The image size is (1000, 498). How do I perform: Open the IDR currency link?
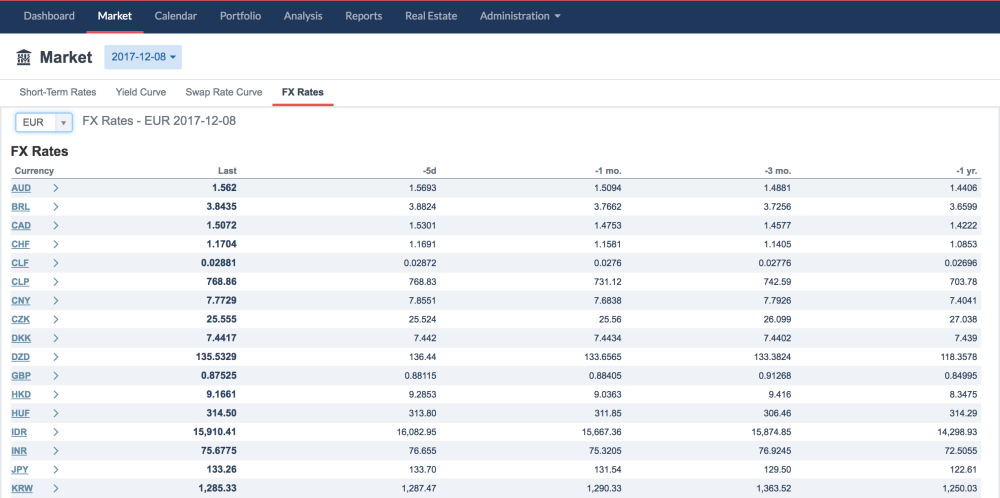click(x=19, y=432)
